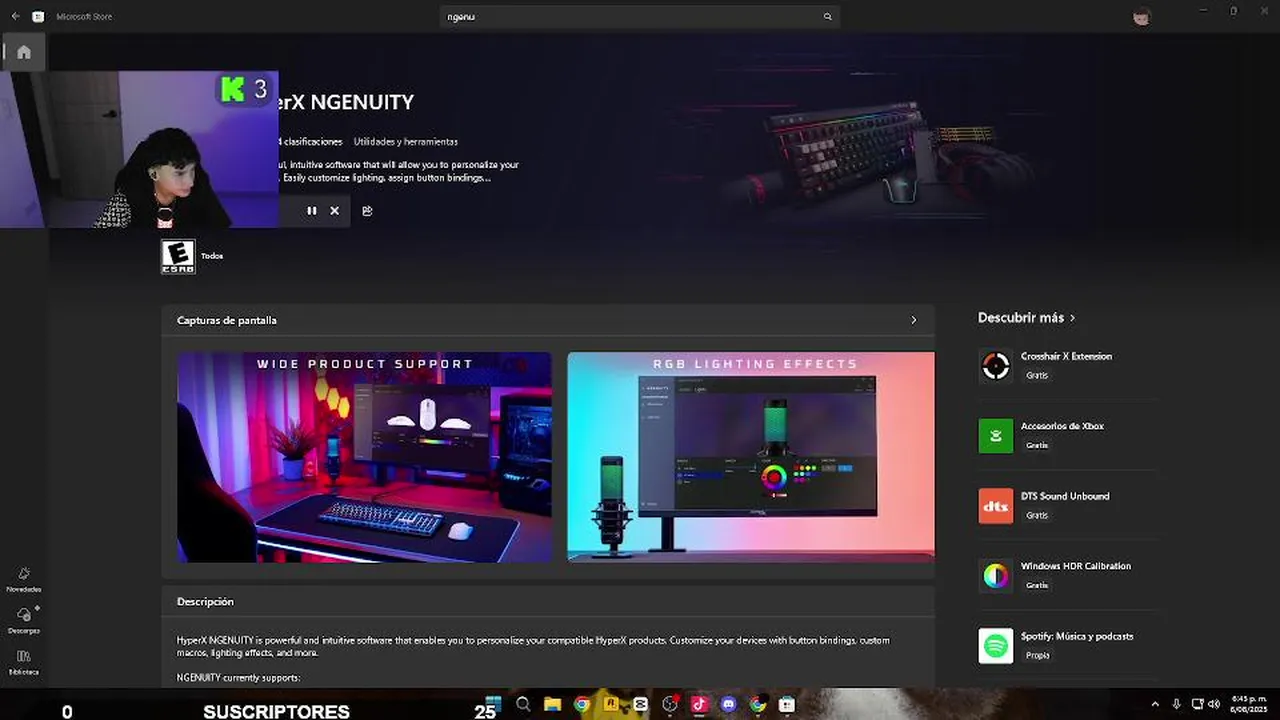This screenshot has width=1280, height=720.
Task: Open the Utilidades y herramientas category link
Action: 405,142
